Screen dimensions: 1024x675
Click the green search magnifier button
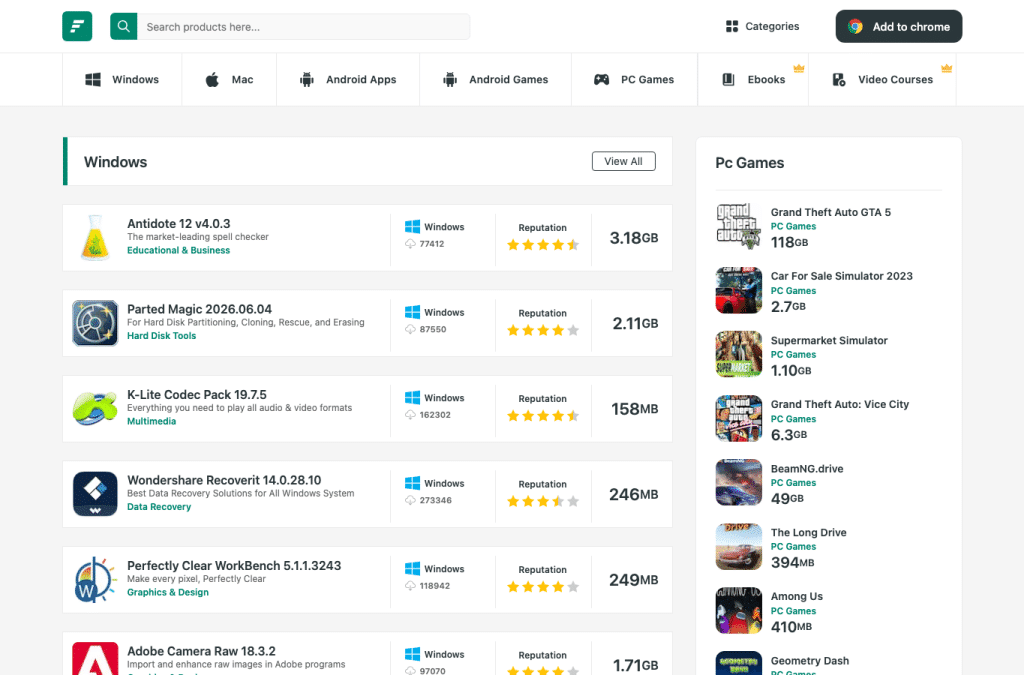123,27
